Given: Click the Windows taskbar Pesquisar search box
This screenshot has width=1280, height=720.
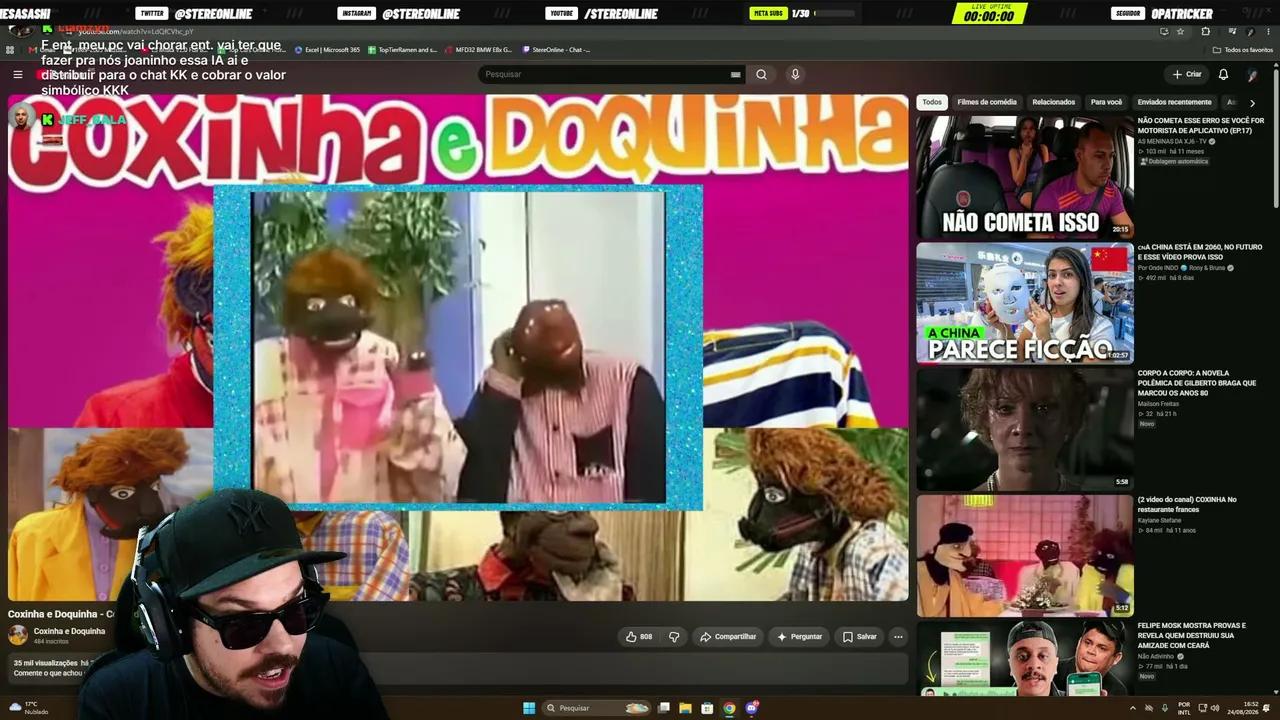Looking at the screenshot, I should click(x=596, y=708).
